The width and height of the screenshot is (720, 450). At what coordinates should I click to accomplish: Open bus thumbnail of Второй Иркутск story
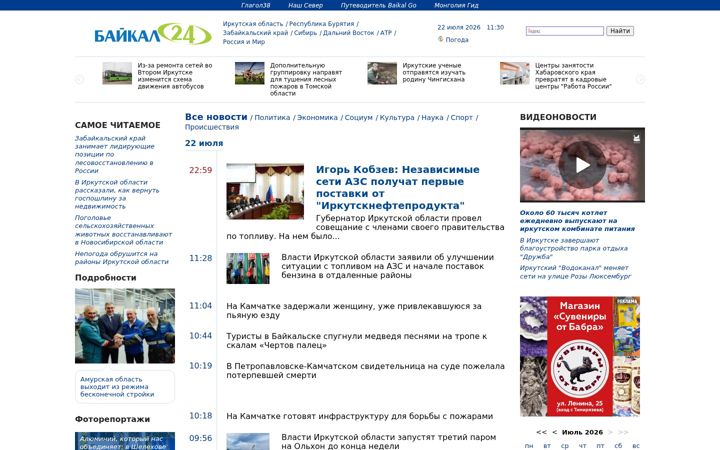117,73
